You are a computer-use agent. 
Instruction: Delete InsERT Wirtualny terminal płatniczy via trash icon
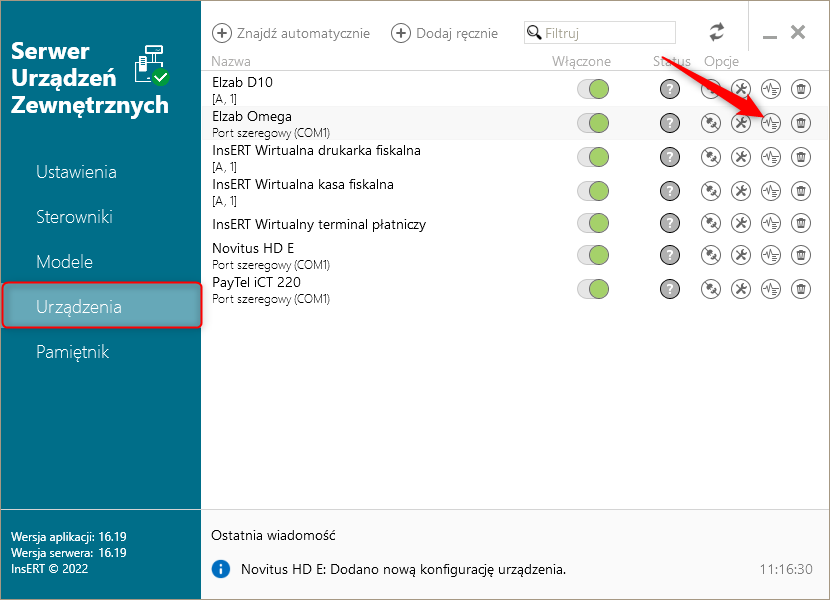801,223
